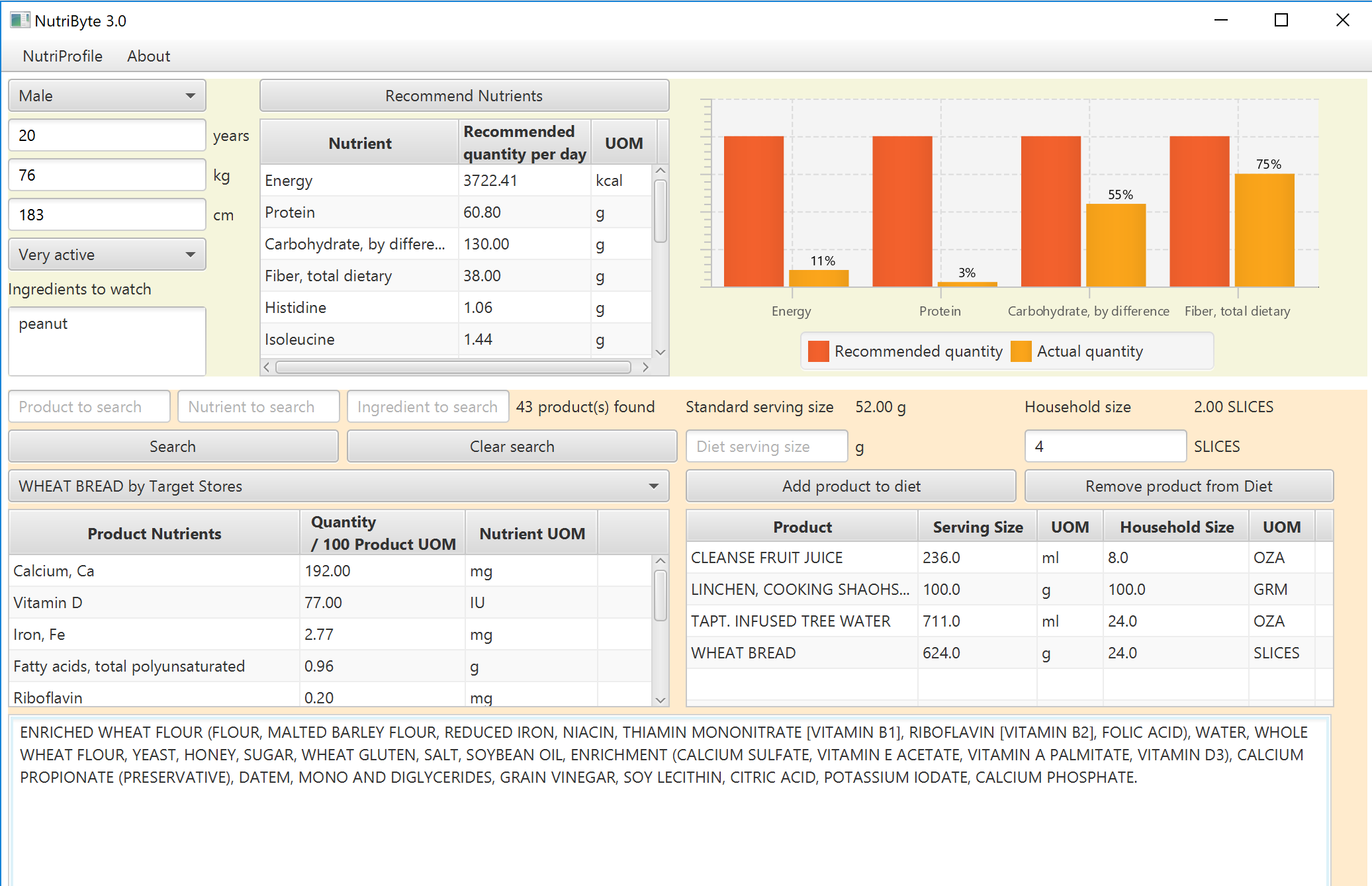
Task: Click the household size field showing 4
Action: click(x=1105, y=447)
